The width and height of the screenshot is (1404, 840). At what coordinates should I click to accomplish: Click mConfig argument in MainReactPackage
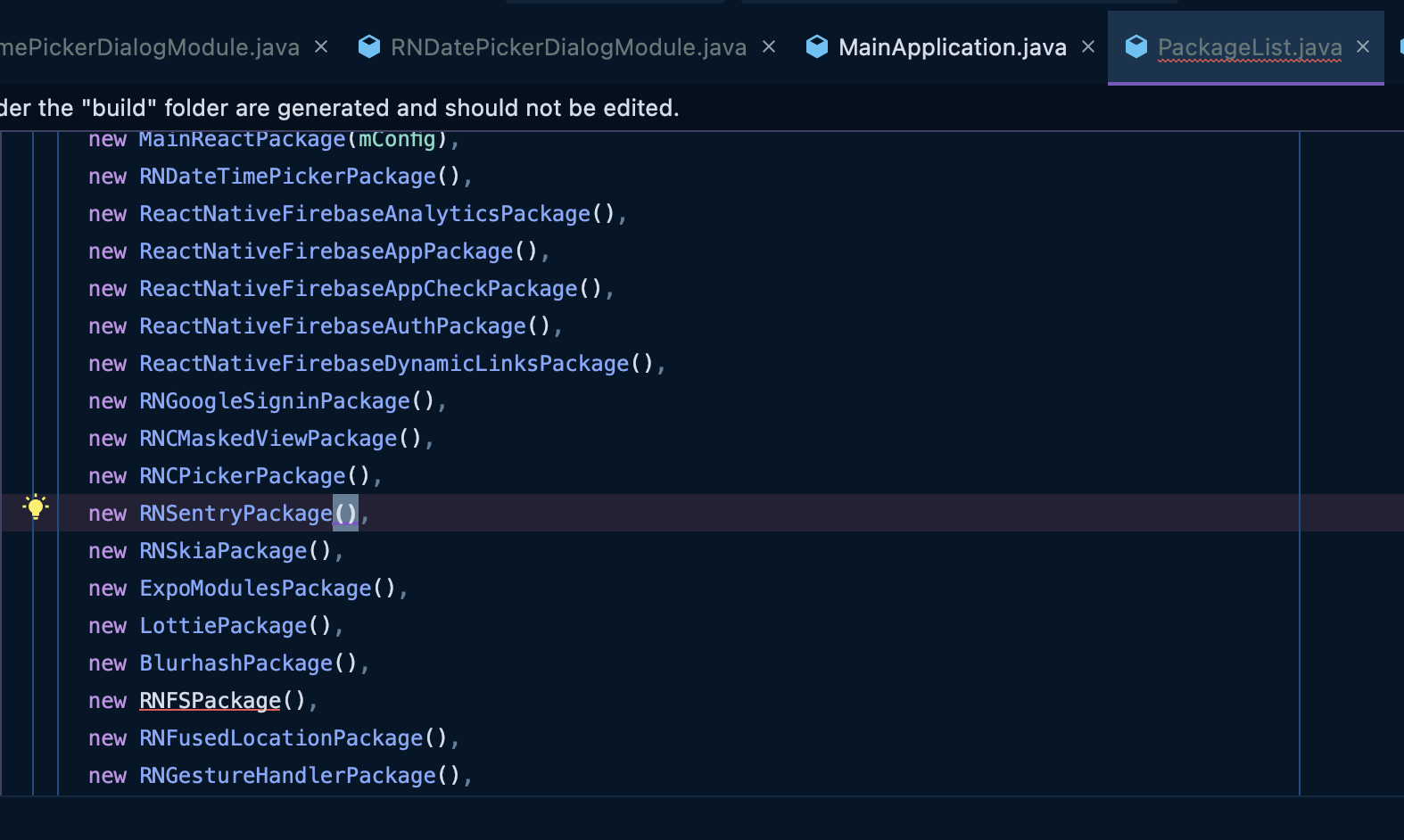click(x=398, y=140)
